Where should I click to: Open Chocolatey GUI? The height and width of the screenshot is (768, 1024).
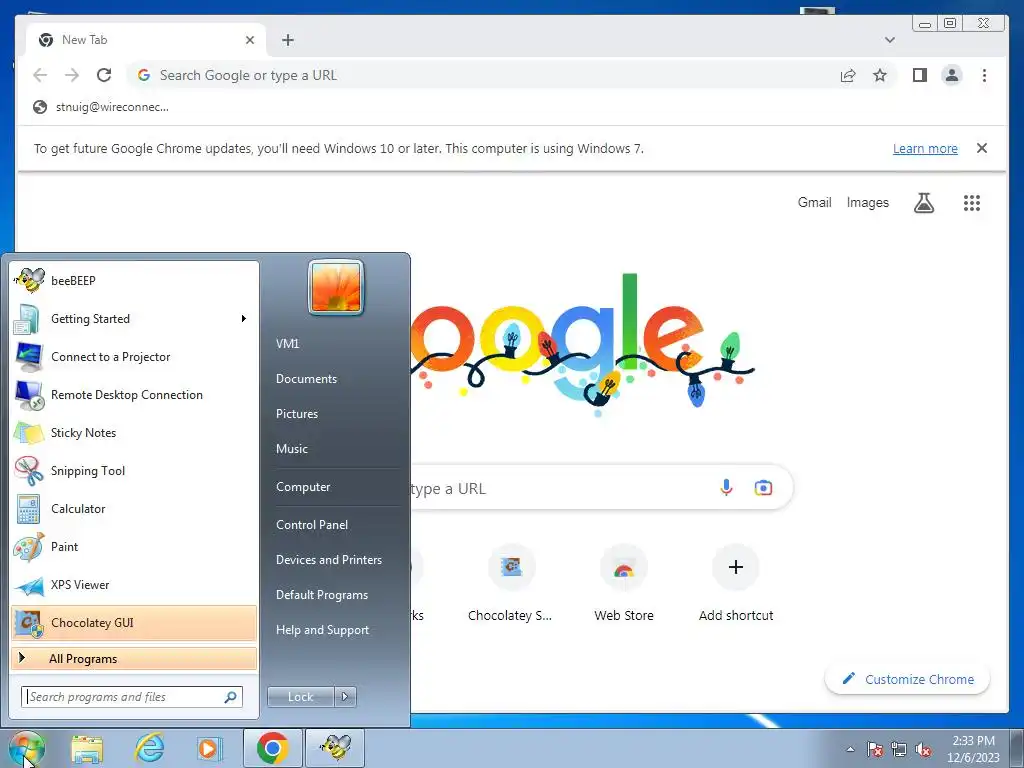[x=134, y=622]
